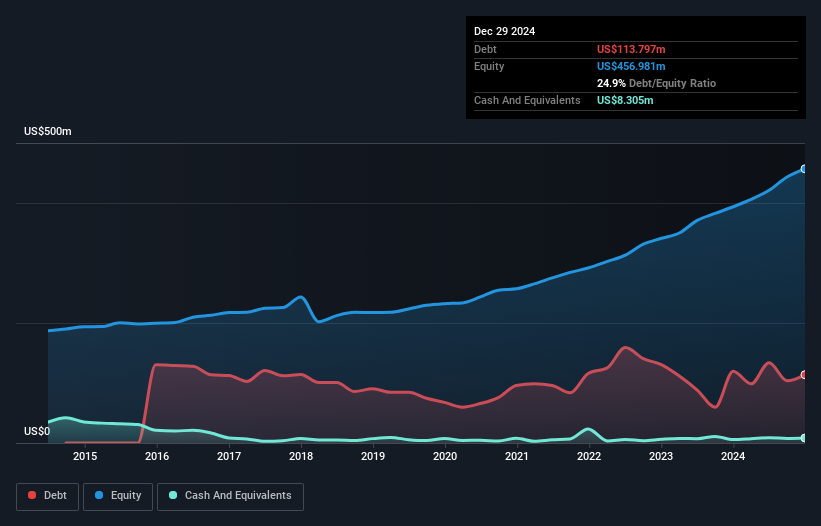Toggle Cash And Equivalents legend button
The height and width of the screenshot is (526, 821).
click(230, 496)
